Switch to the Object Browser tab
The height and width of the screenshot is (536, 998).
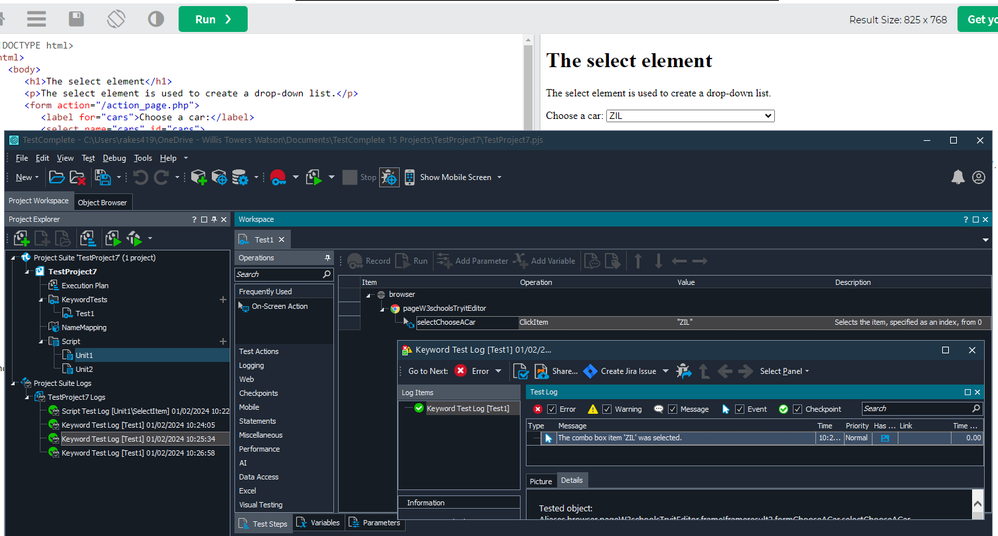(102, 202)
